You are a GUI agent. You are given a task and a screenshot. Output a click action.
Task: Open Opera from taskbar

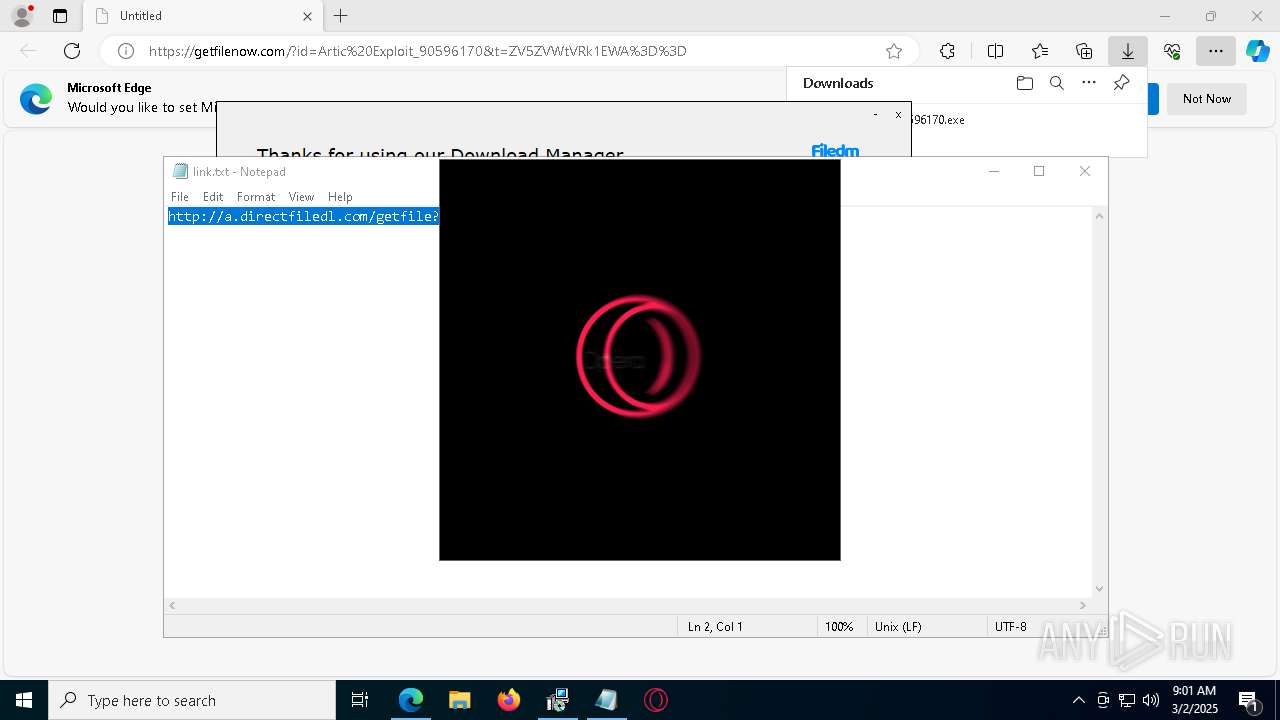pyautogui.click(x=656, y=700)
